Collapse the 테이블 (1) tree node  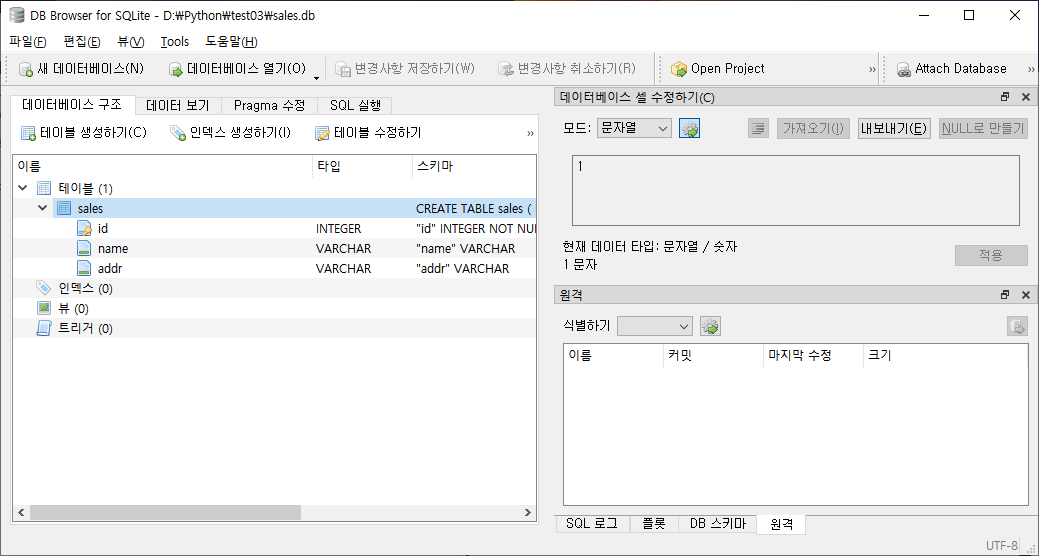point(23,188)
